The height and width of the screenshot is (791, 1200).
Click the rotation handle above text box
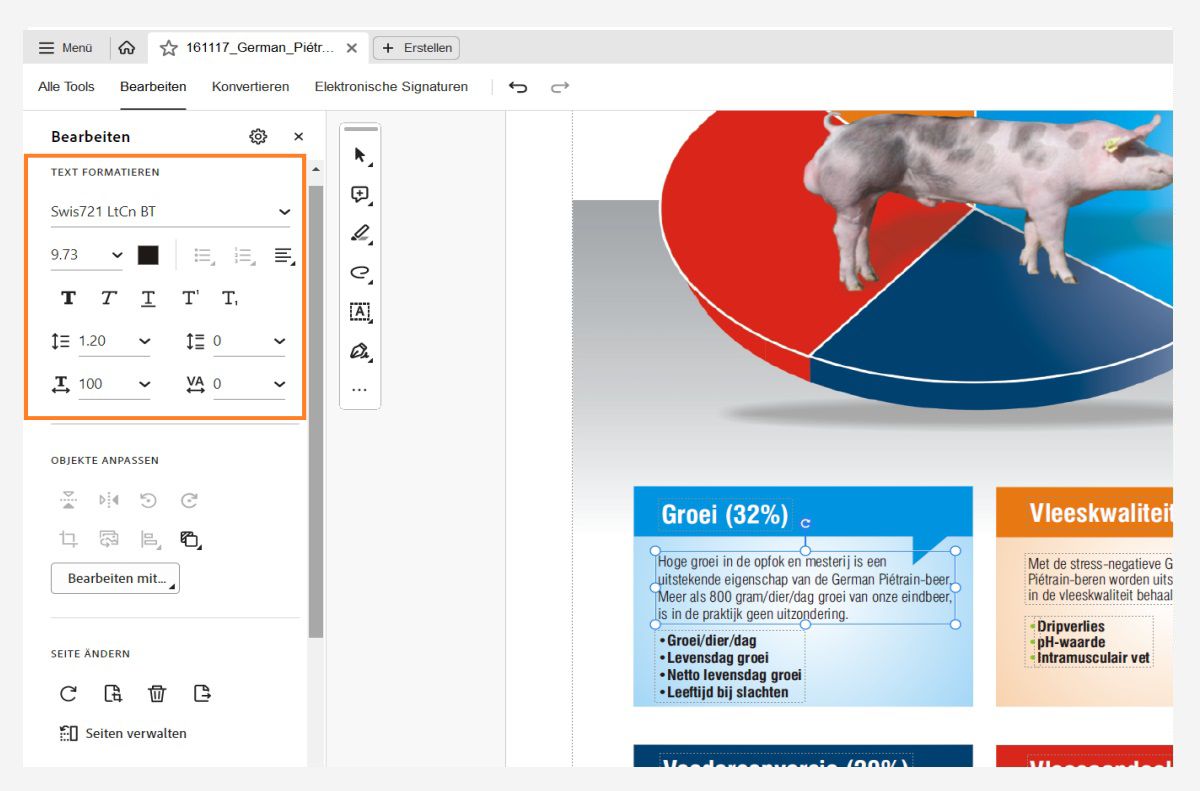pyautogui.click(x=805, y=523)
